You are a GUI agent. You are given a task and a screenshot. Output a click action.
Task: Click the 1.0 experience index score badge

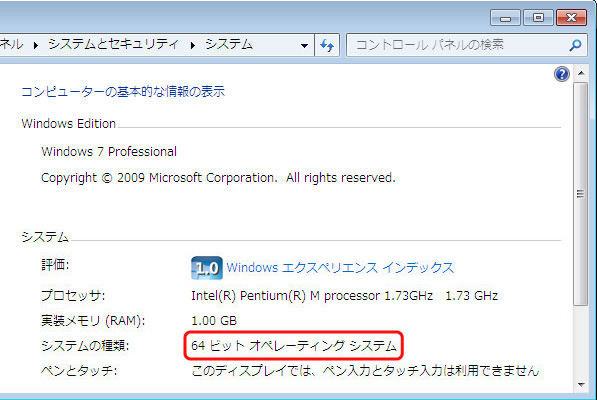pyautogui.click(x=206, y=268)
